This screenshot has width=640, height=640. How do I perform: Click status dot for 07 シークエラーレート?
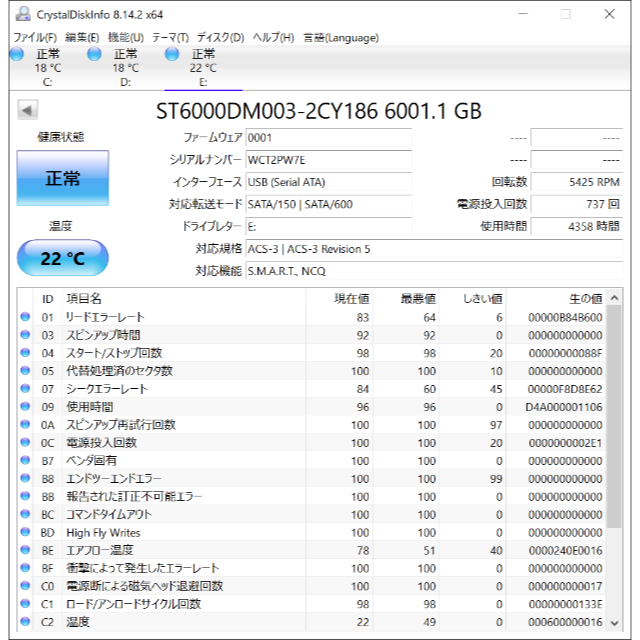point(25,389)
